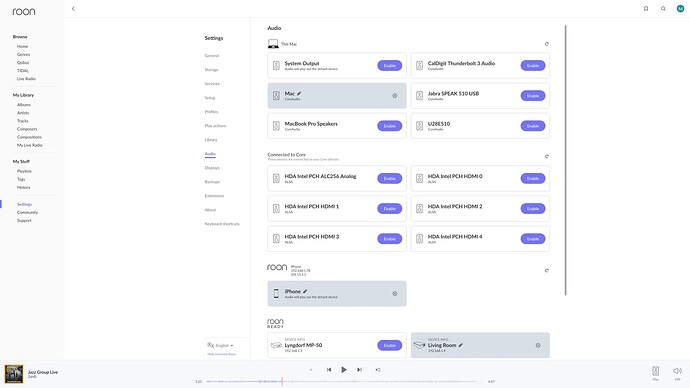Refresh This Mac device list
This screenshot has height=388, width=690.
547,44
